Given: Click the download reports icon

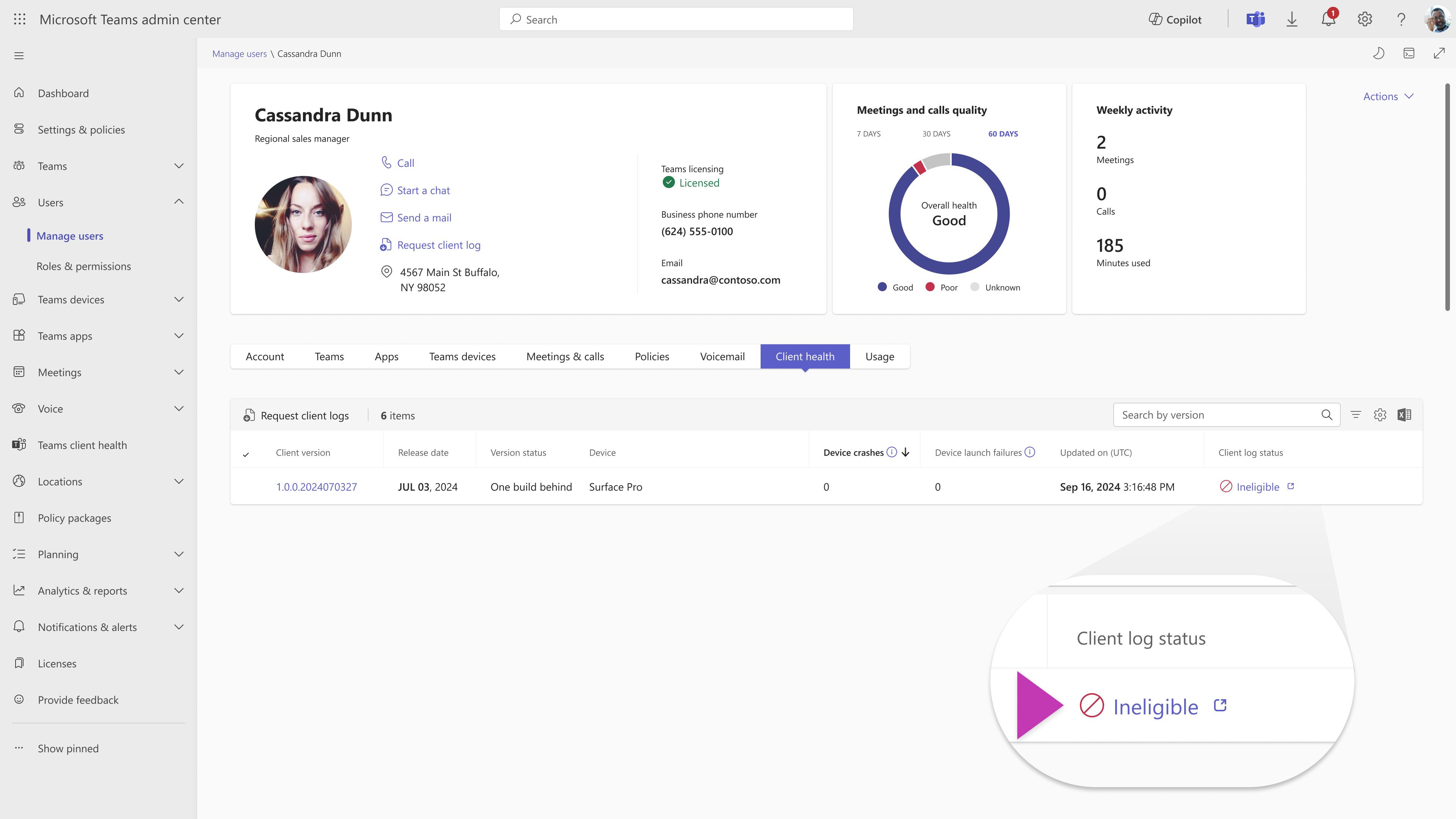Looking at the screenshot, I should (1292, 19).
